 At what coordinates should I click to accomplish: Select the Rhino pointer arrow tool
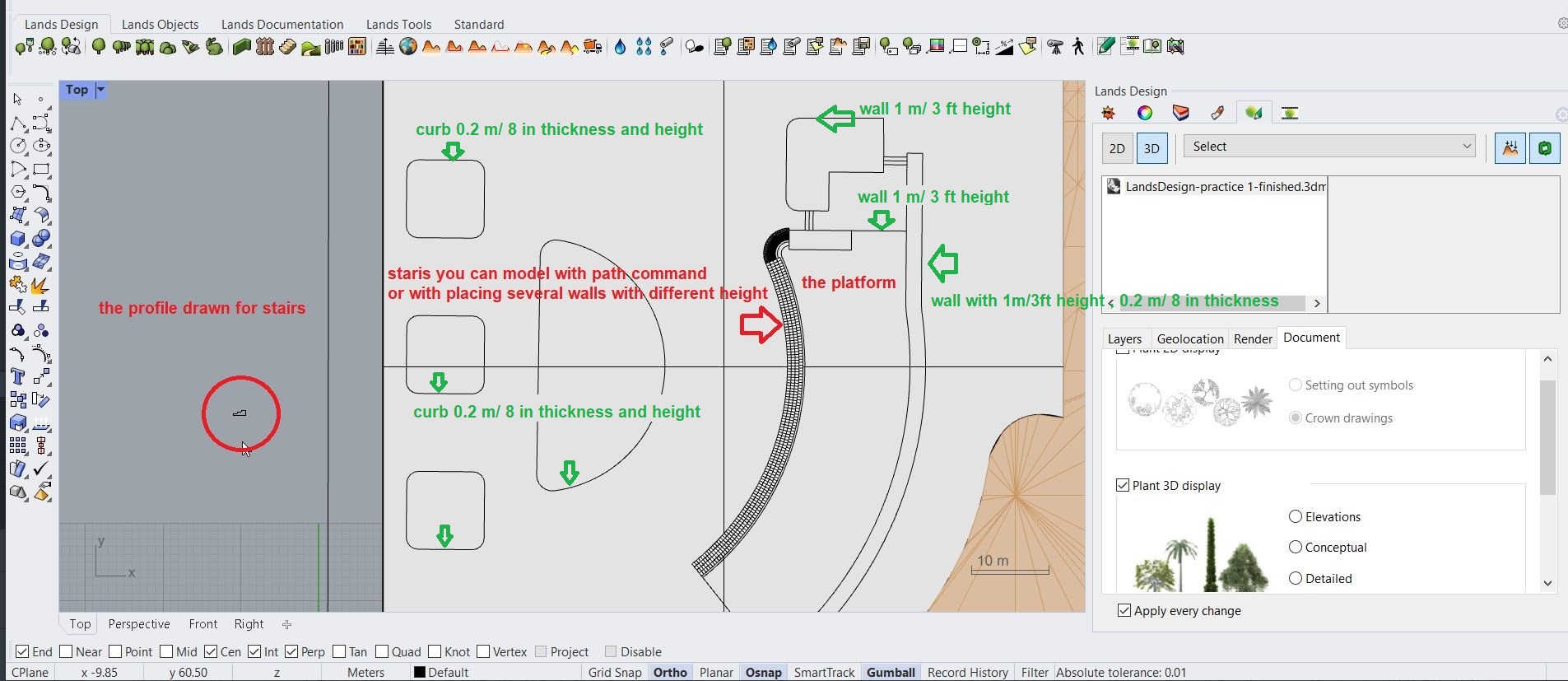point(17,99)
